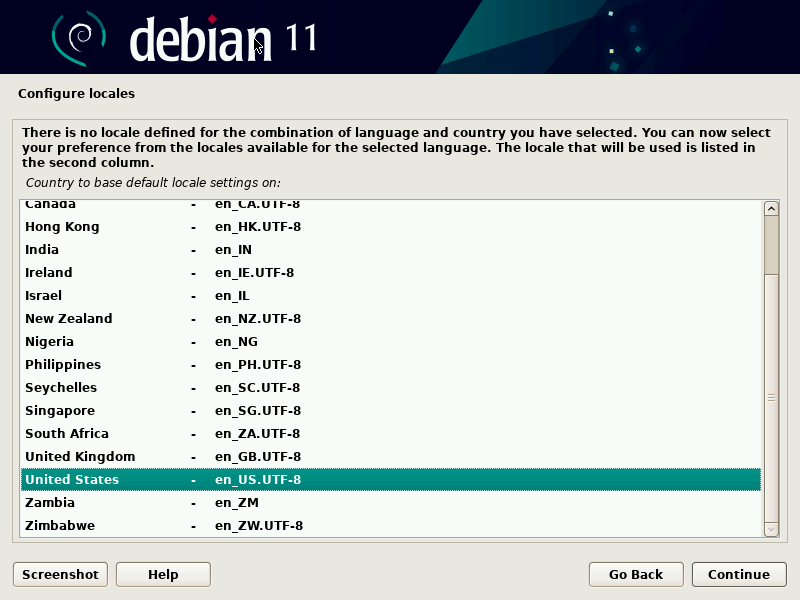Click the scrollbar down arrow

pyautogui.click(x=771, y=528)
